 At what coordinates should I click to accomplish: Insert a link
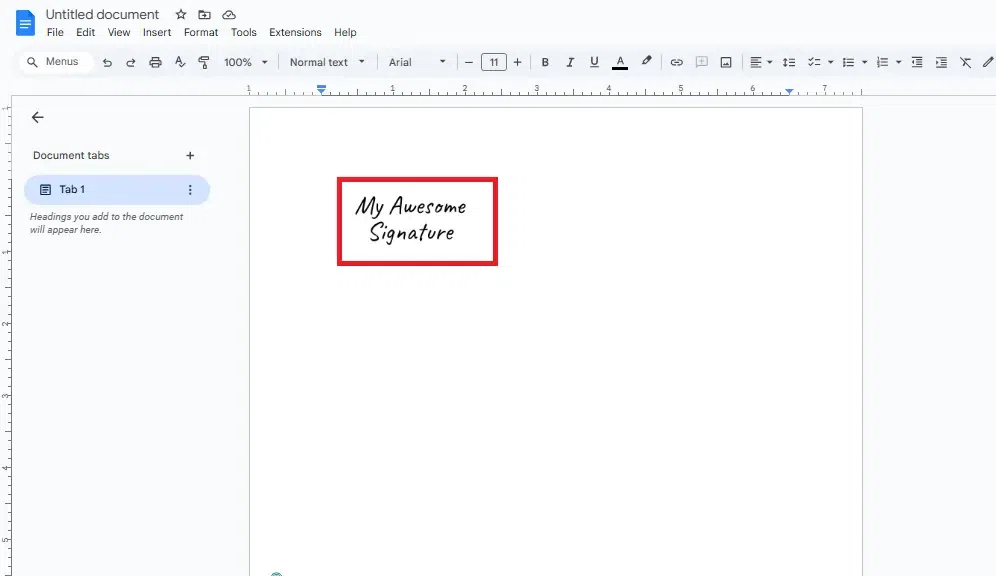[x=676, y=62]
